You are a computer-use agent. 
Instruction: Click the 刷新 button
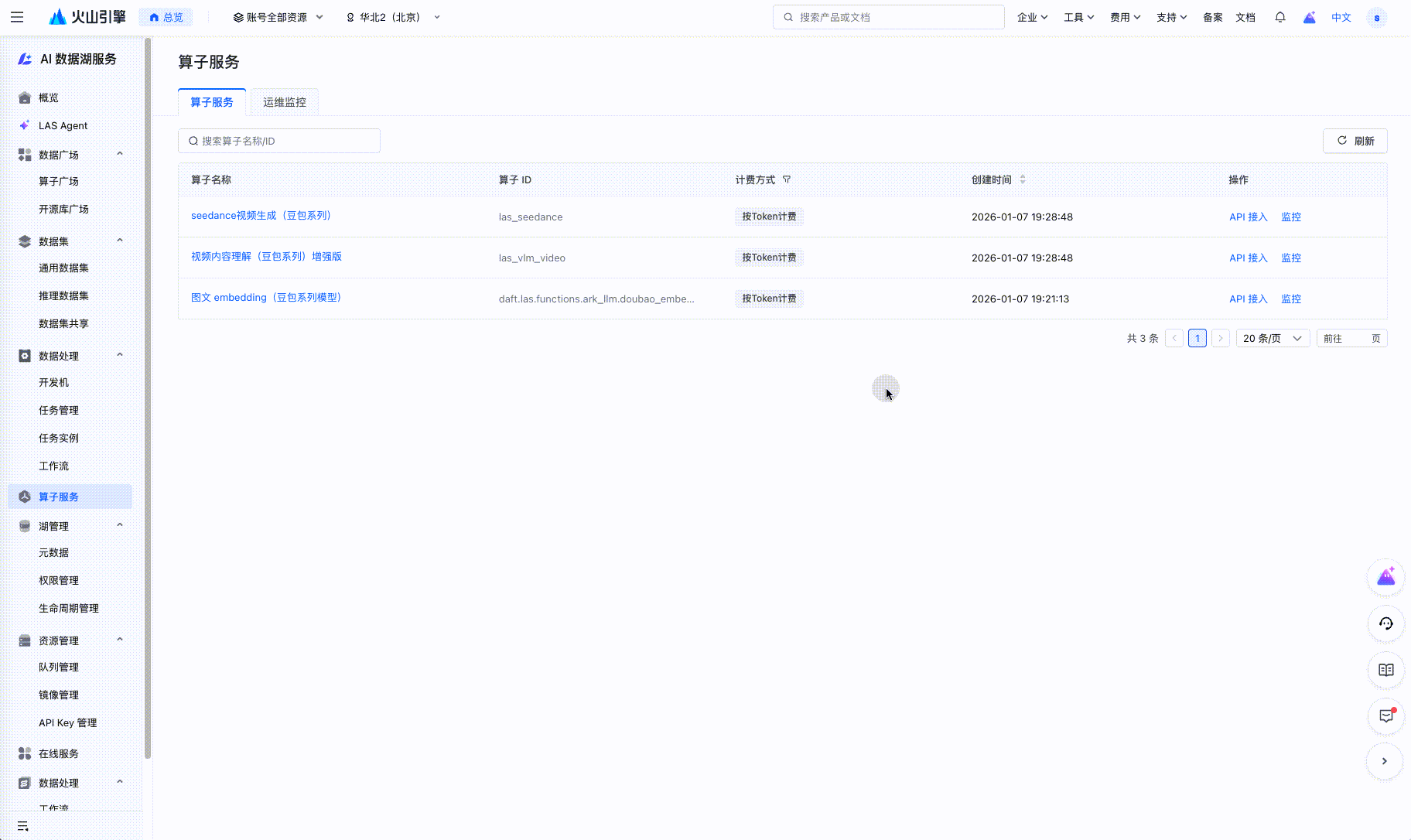click(1355, 141)
